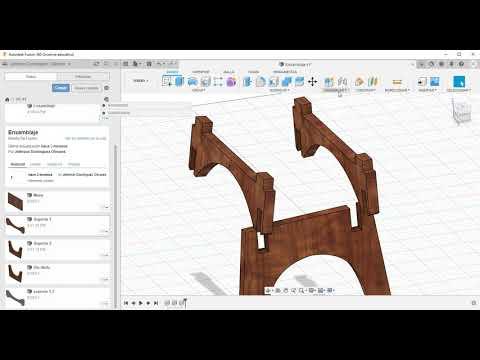Open grid settings dropdown in navigation bar
Screen dimensions: 480x360
321,291
